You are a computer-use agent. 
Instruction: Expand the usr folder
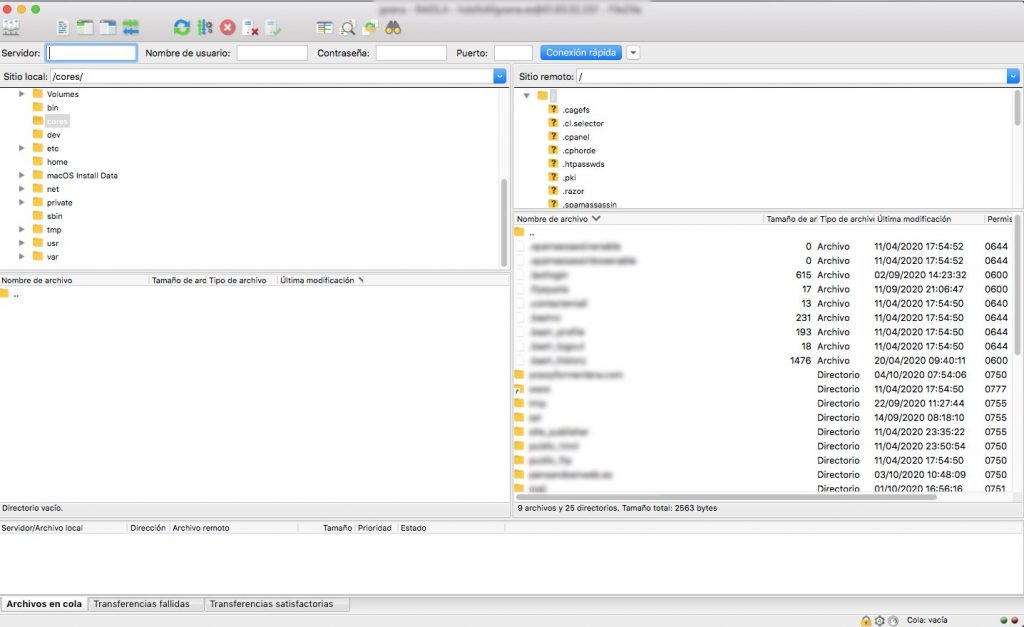tap(22, 243)
